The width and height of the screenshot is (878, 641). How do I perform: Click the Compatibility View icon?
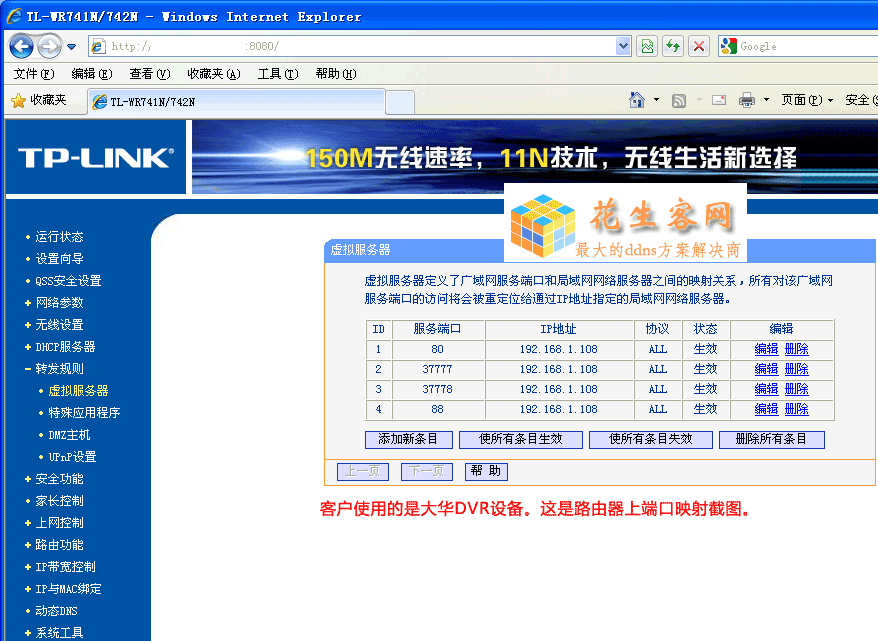coord(647,46)
